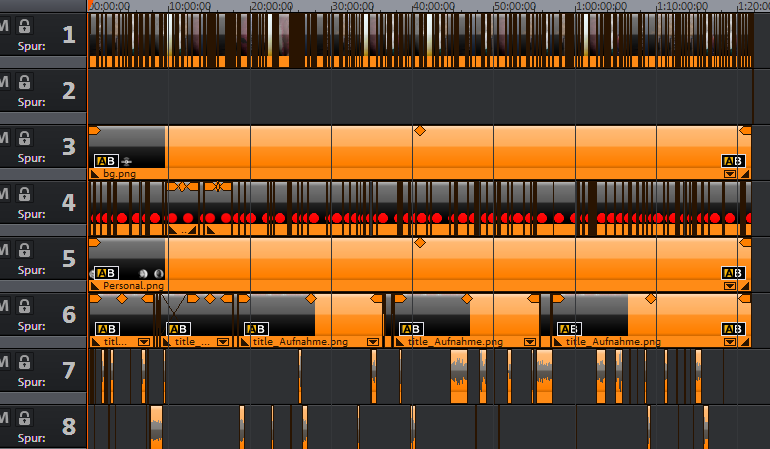The height and width of the screenshot is (449, 770).
Task: Lock track 3 with padlock icon
Action: tap(24, 140)
